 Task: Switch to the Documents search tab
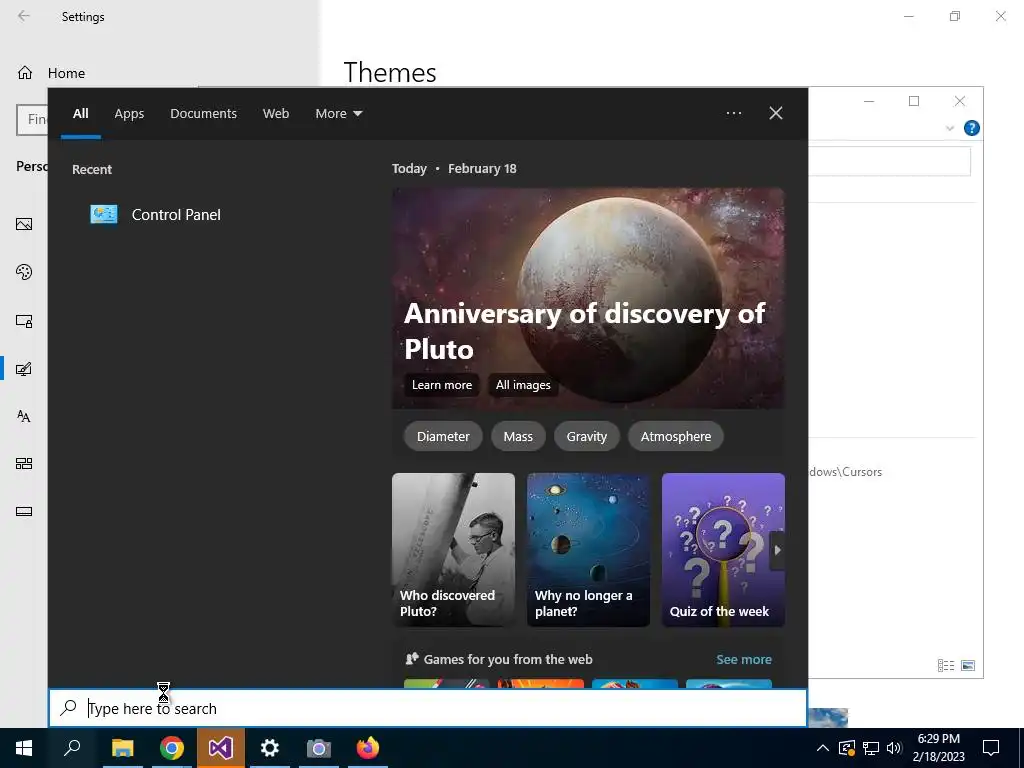click(203, 114)
